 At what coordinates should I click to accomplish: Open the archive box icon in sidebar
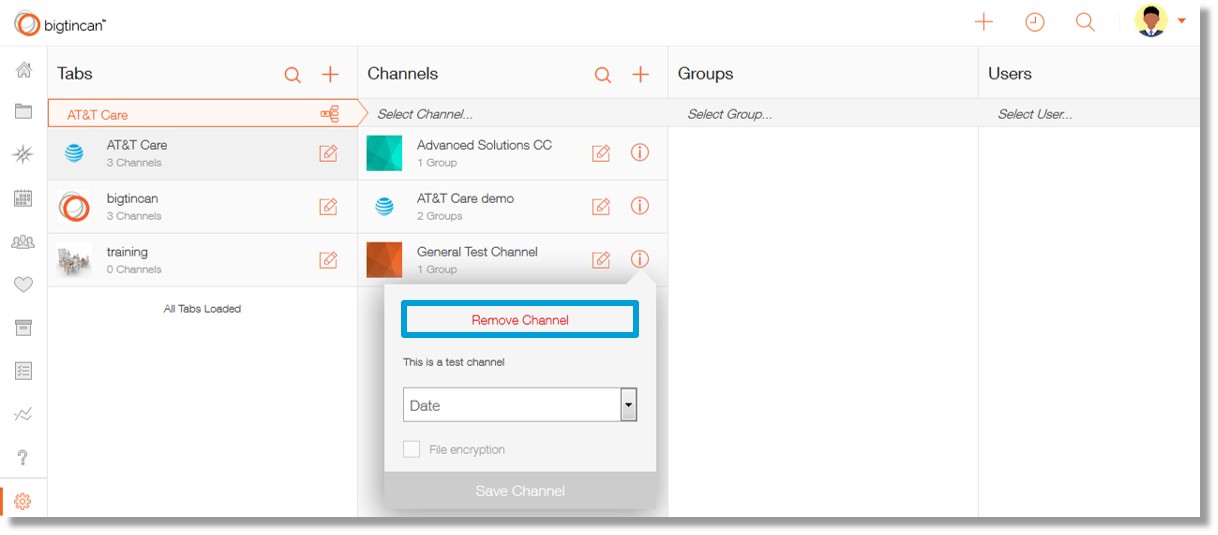[24, 328]
